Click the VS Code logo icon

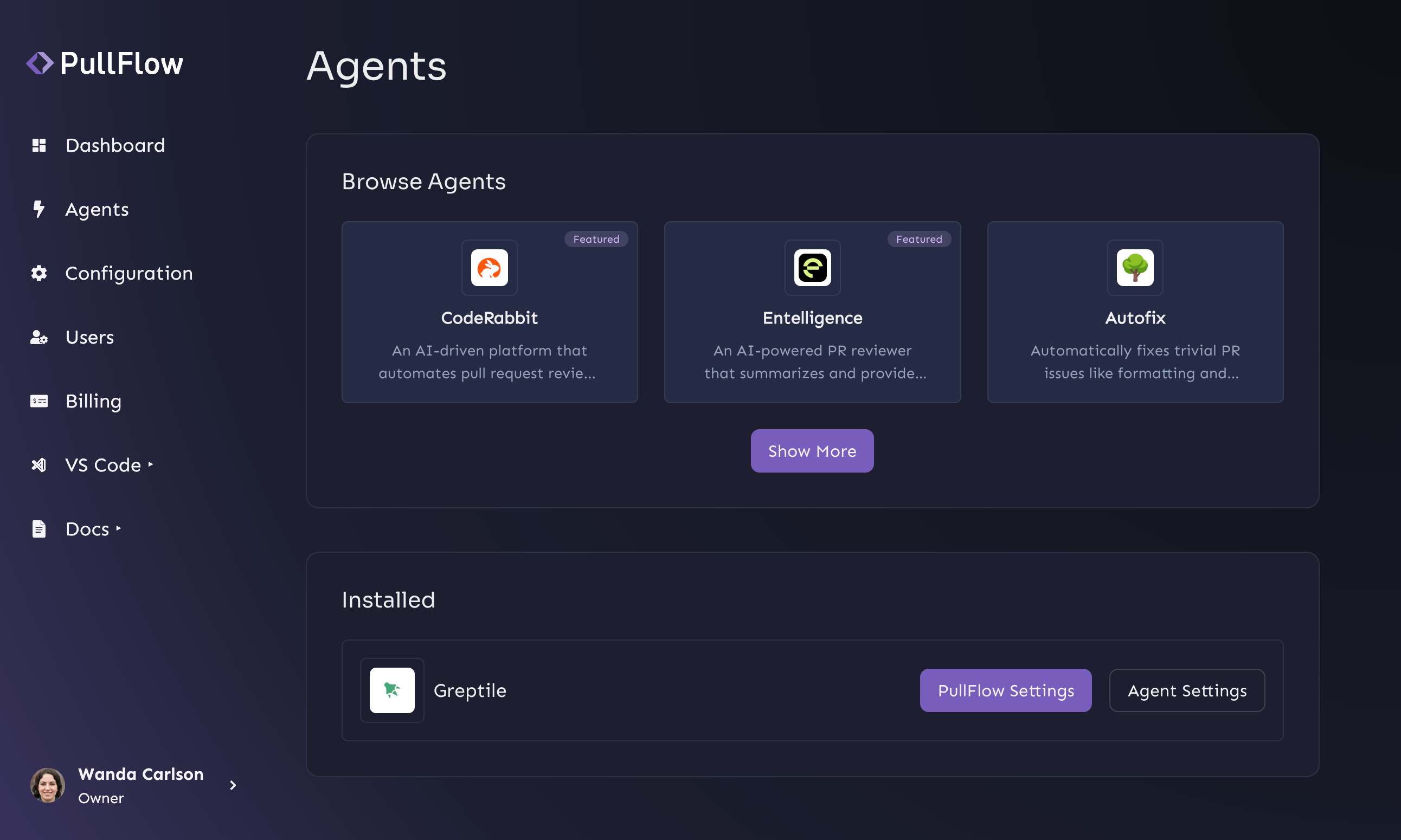pos(39,466)
